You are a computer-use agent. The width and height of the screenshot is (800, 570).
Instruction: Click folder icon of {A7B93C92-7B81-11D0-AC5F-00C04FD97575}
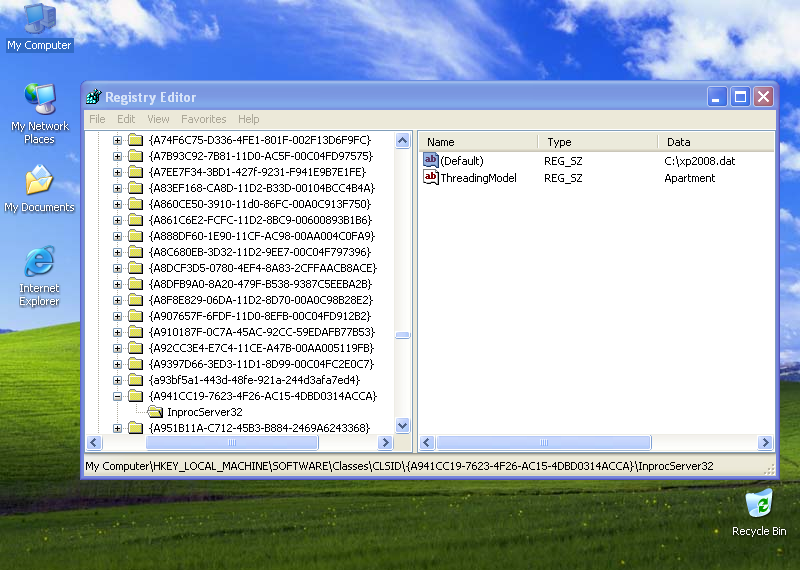(x=135, y=156)
